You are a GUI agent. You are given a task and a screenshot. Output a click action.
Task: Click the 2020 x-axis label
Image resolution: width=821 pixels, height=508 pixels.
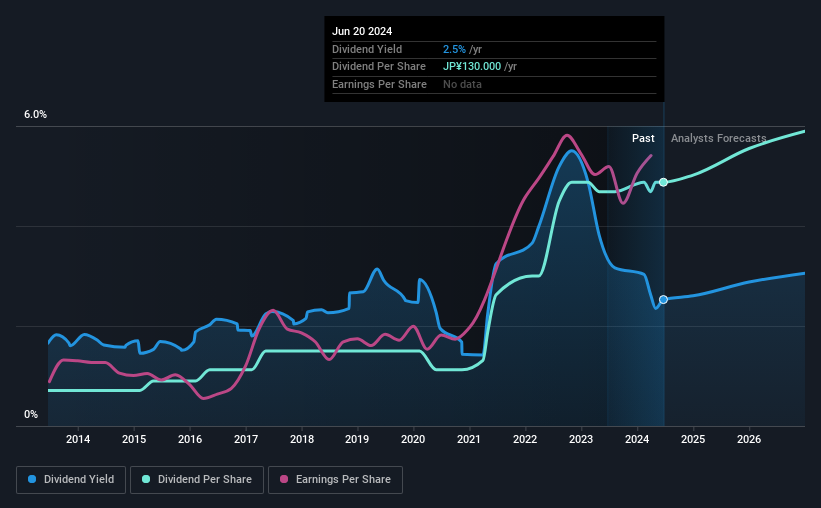click(413, 439)
